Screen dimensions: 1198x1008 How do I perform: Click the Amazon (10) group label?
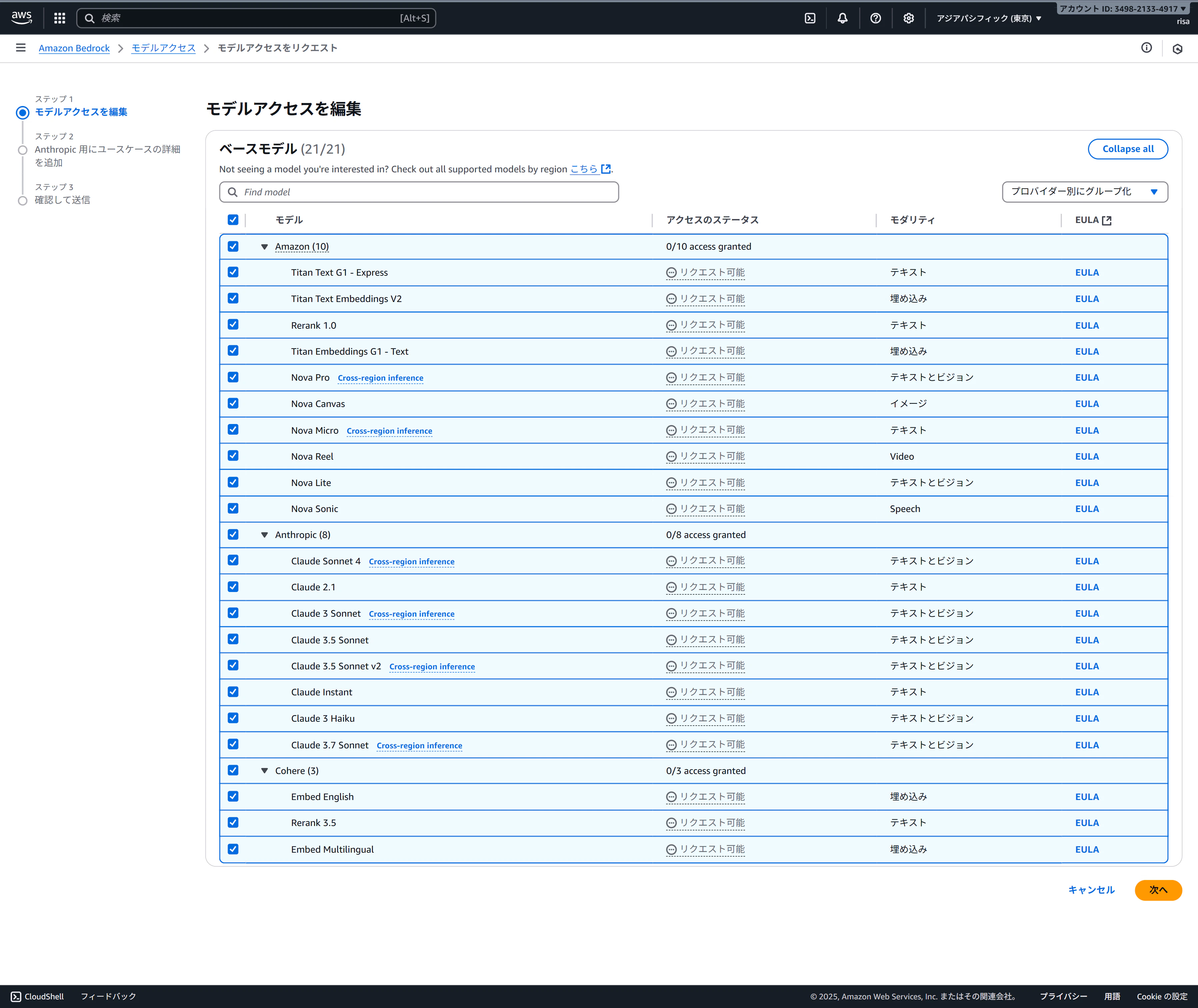(302, 247)
